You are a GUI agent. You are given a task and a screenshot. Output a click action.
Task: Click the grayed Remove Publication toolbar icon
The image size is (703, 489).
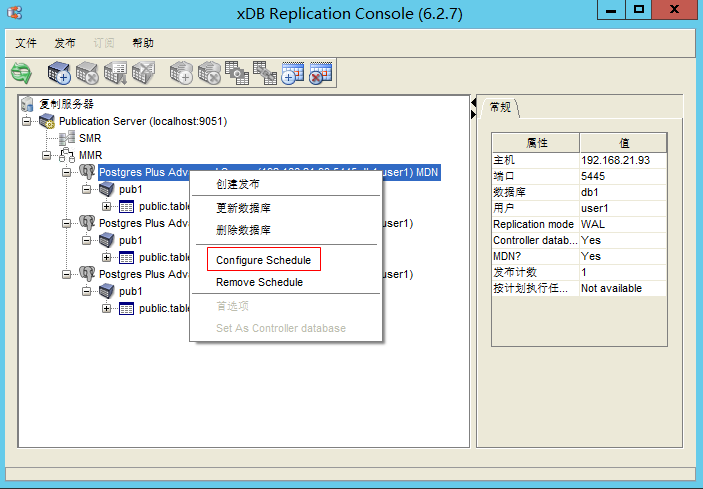(87, 73)
